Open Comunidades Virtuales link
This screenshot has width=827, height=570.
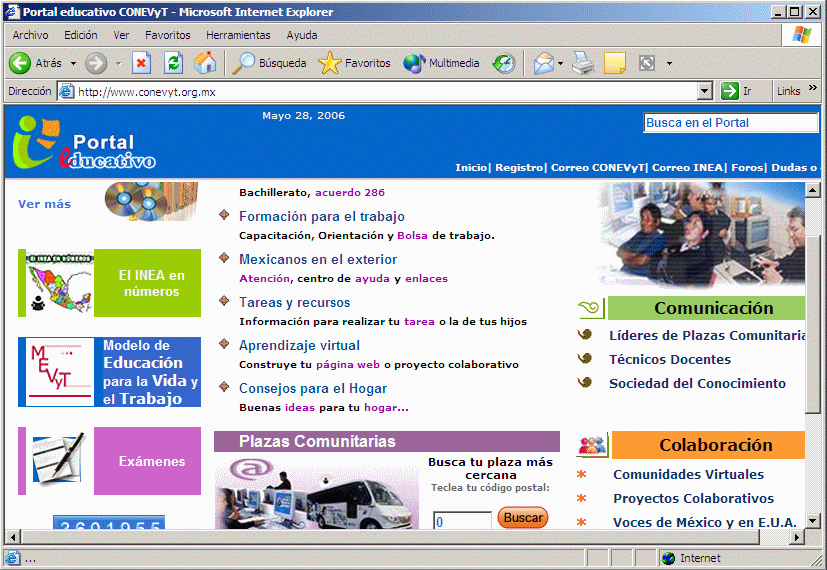pyautogui.click(x=688, y=475)
